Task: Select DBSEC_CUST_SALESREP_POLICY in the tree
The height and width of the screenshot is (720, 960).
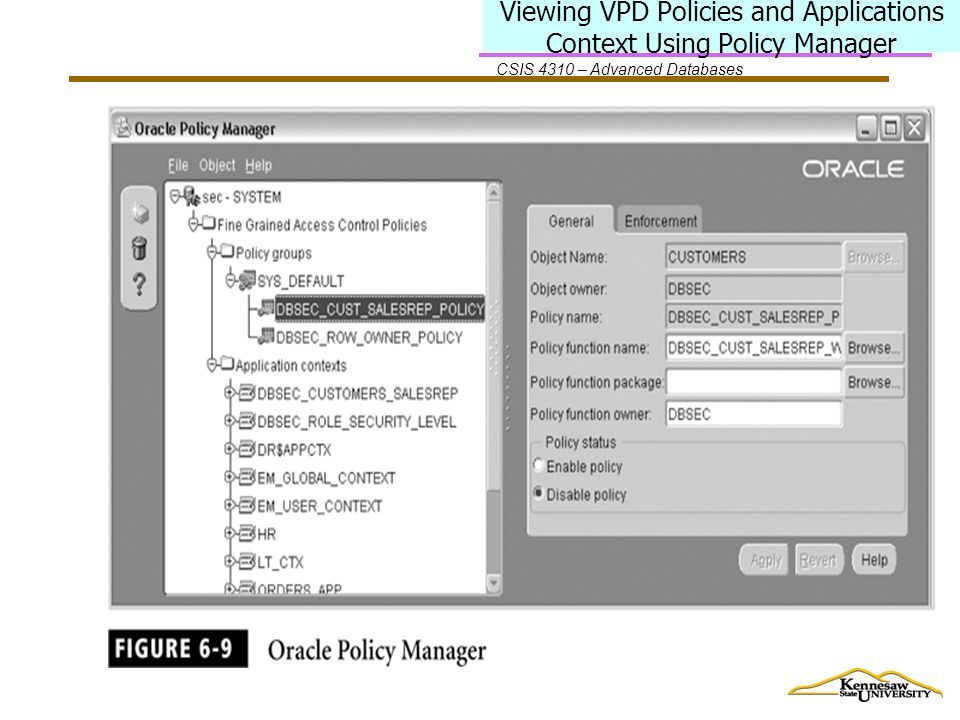Action: [x=380, y=309]
